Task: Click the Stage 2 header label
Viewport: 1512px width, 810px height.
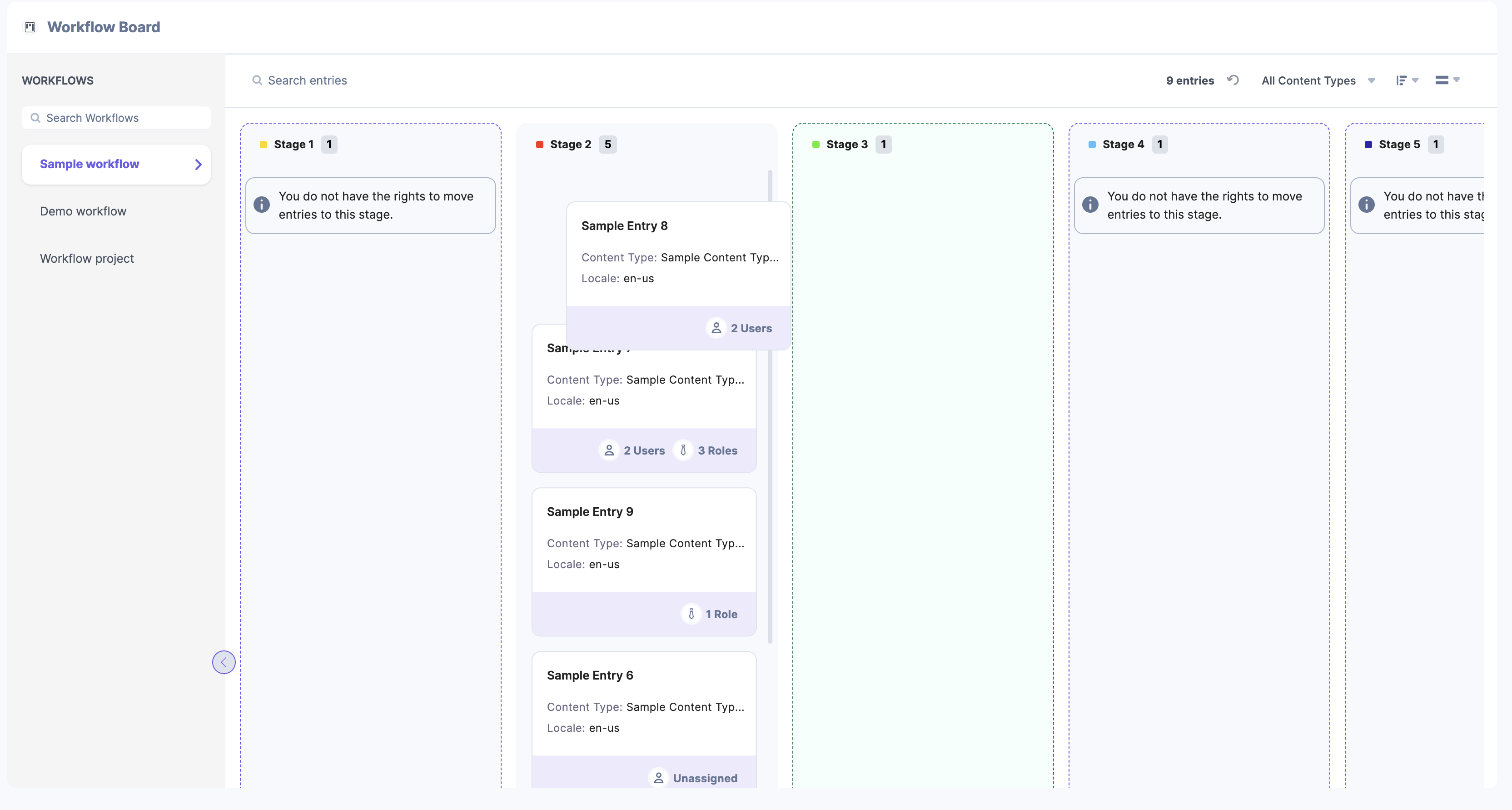Action: pos(571,145)
